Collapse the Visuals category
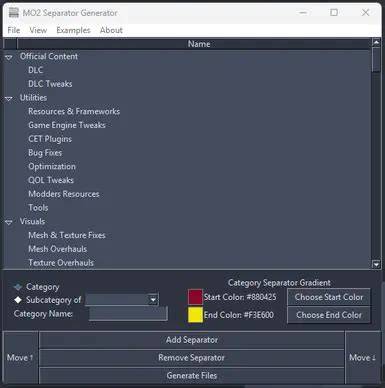385x388 pixels. tap(9, 222)
